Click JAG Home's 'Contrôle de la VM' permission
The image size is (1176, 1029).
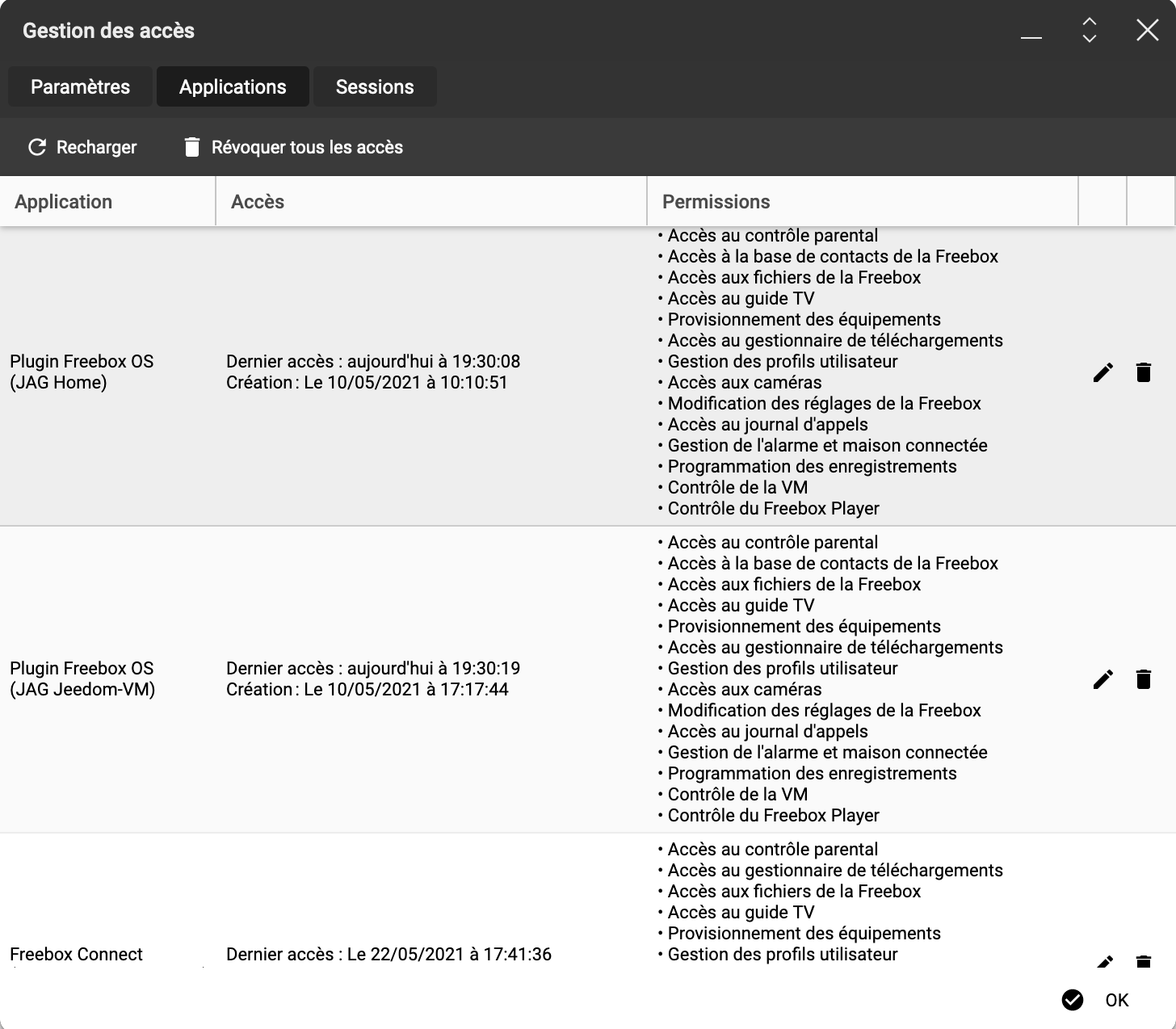click(x=737, y=487)
